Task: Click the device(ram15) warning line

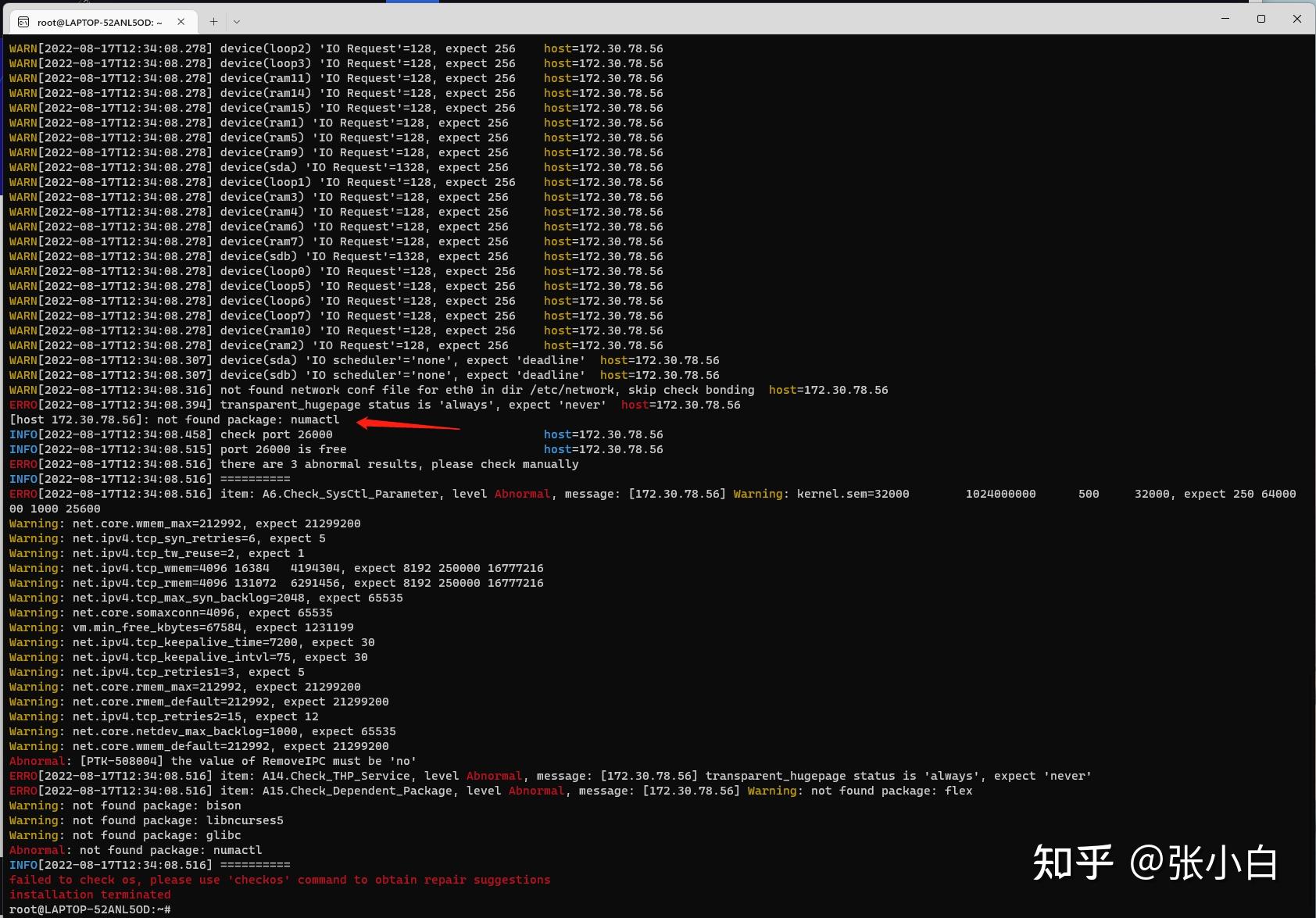Action: tap(336, 108)
